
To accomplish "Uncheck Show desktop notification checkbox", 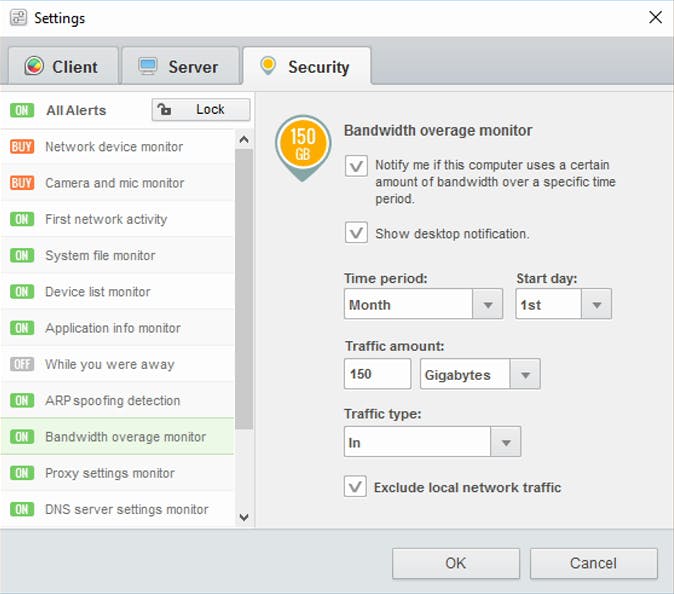I will (x=356, y=233).
